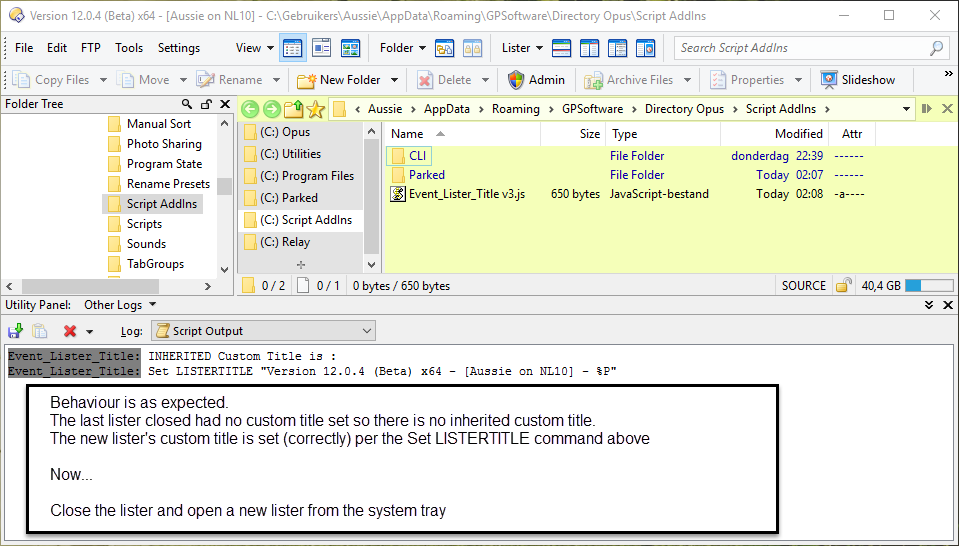Viewport: 959px width, 546px height.
Task: Click Folder Options icon next to Folder menu
Action: (444, 48)
